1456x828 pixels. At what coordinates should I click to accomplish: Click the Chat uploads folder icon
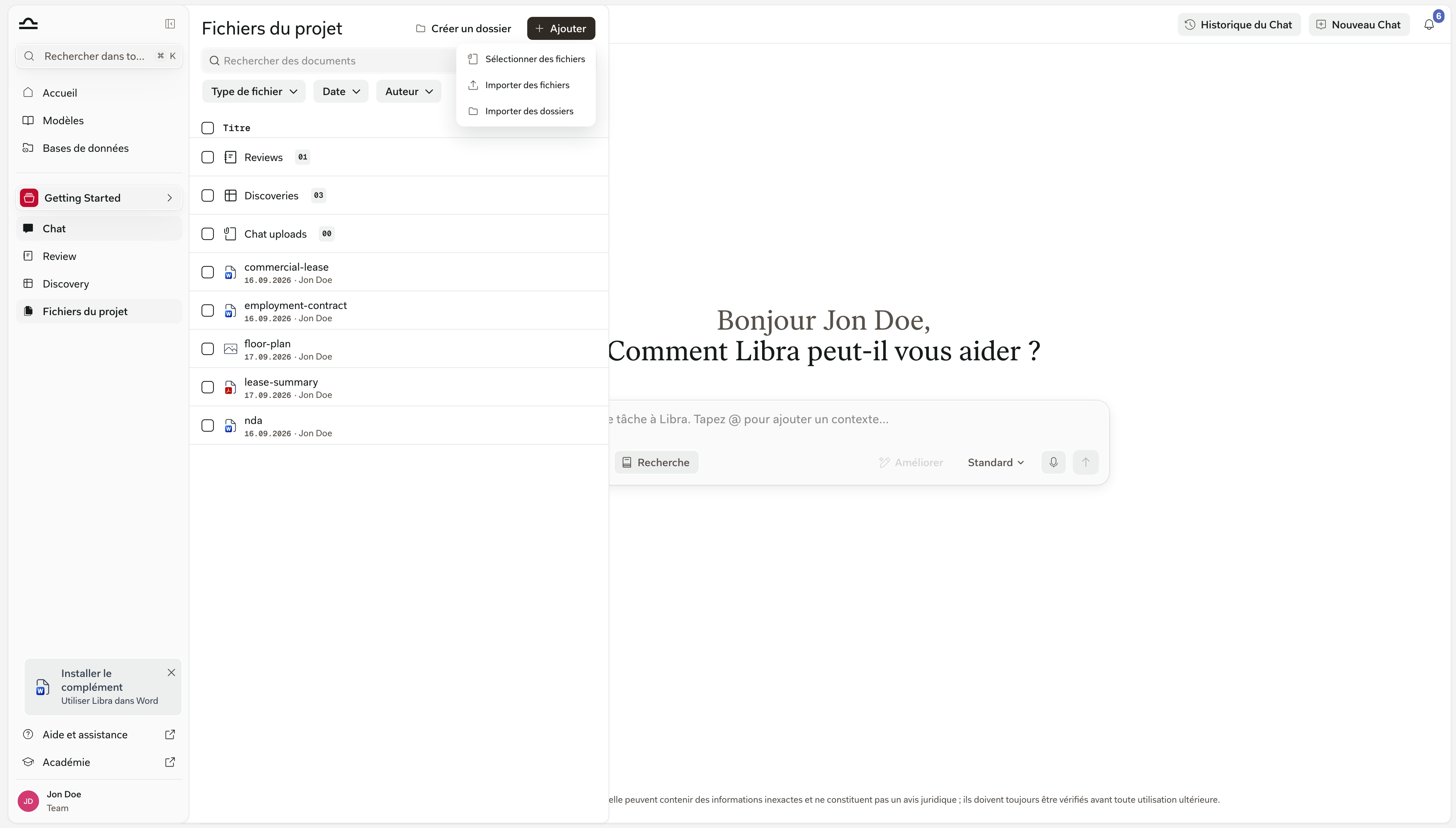coord(230,234)
